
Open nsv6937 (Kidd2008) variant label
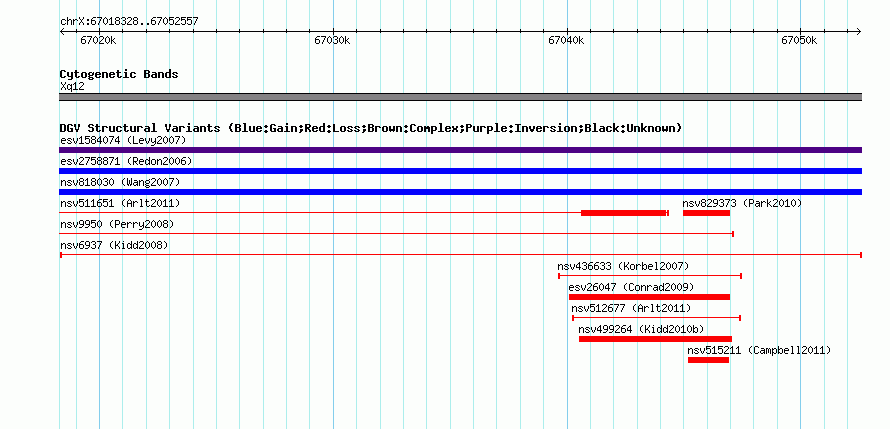tap(114, 245)
